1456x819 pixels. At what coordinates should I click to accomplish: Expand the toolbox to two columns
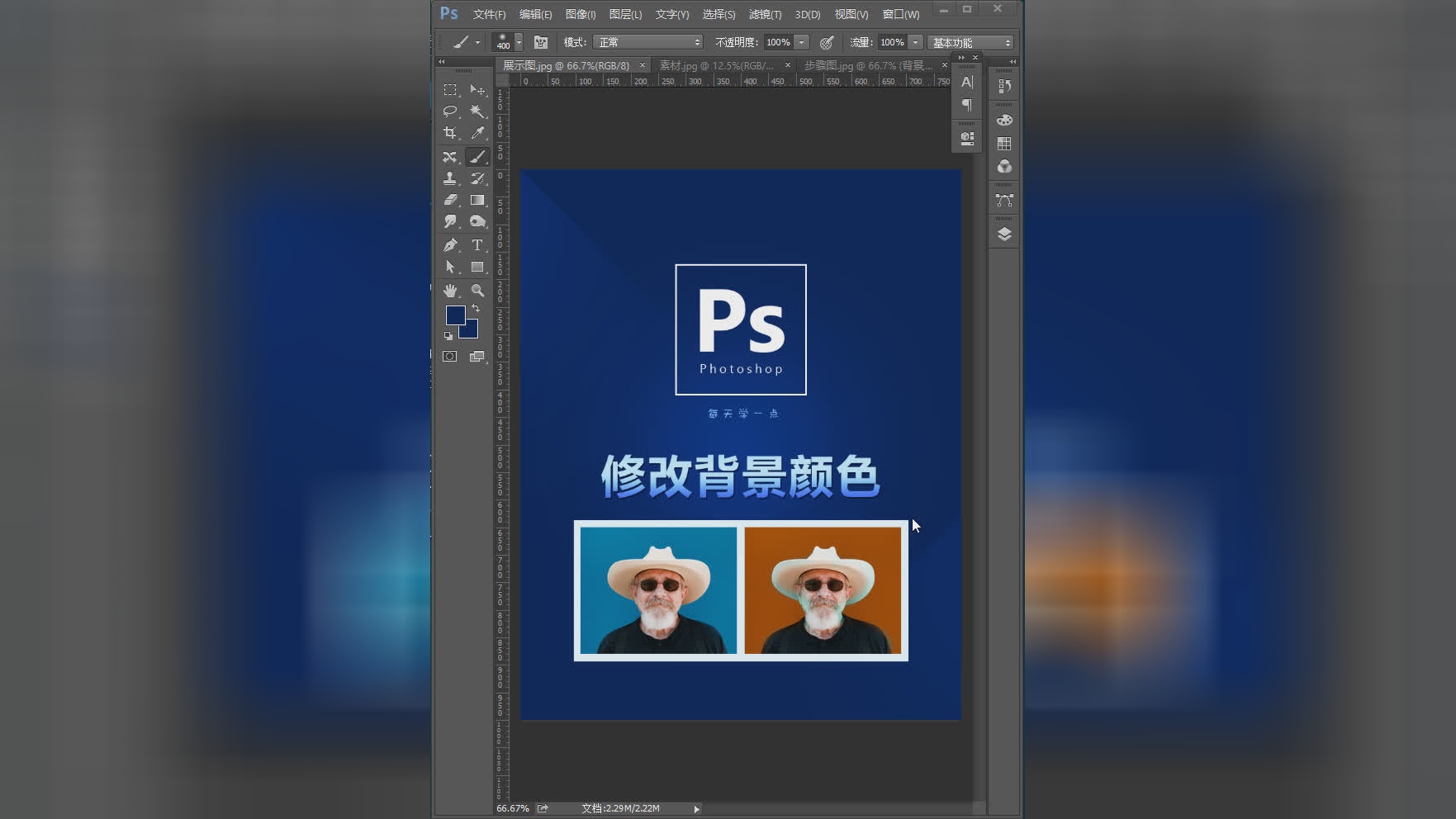pyautogui.click(x=442, y=61)
